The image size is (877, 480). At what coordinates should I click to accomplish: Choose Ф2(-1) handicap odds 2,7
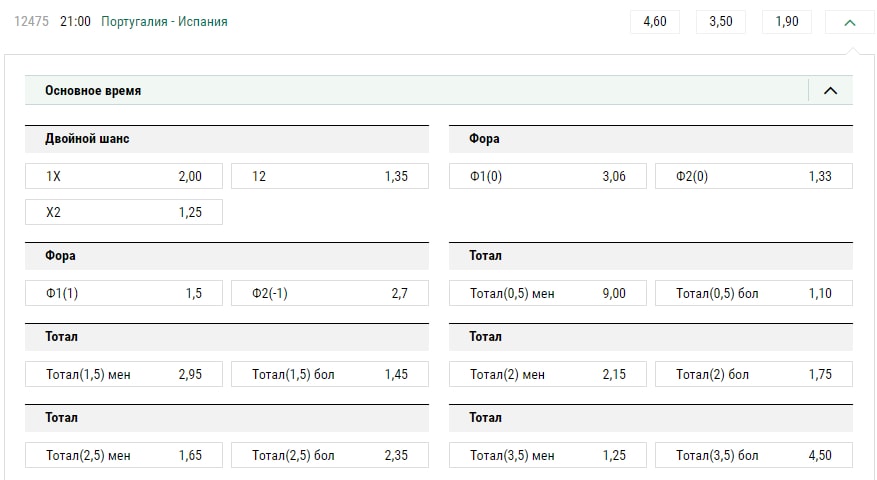(x=330, y=293)
